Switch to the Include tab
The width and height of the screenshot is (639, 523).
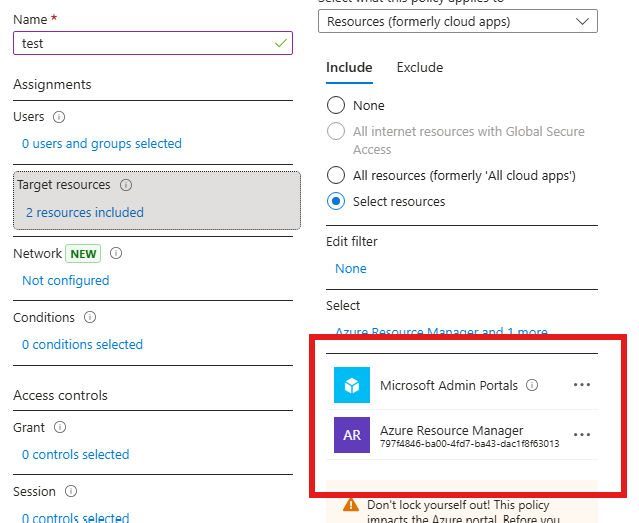coord(349,68)
